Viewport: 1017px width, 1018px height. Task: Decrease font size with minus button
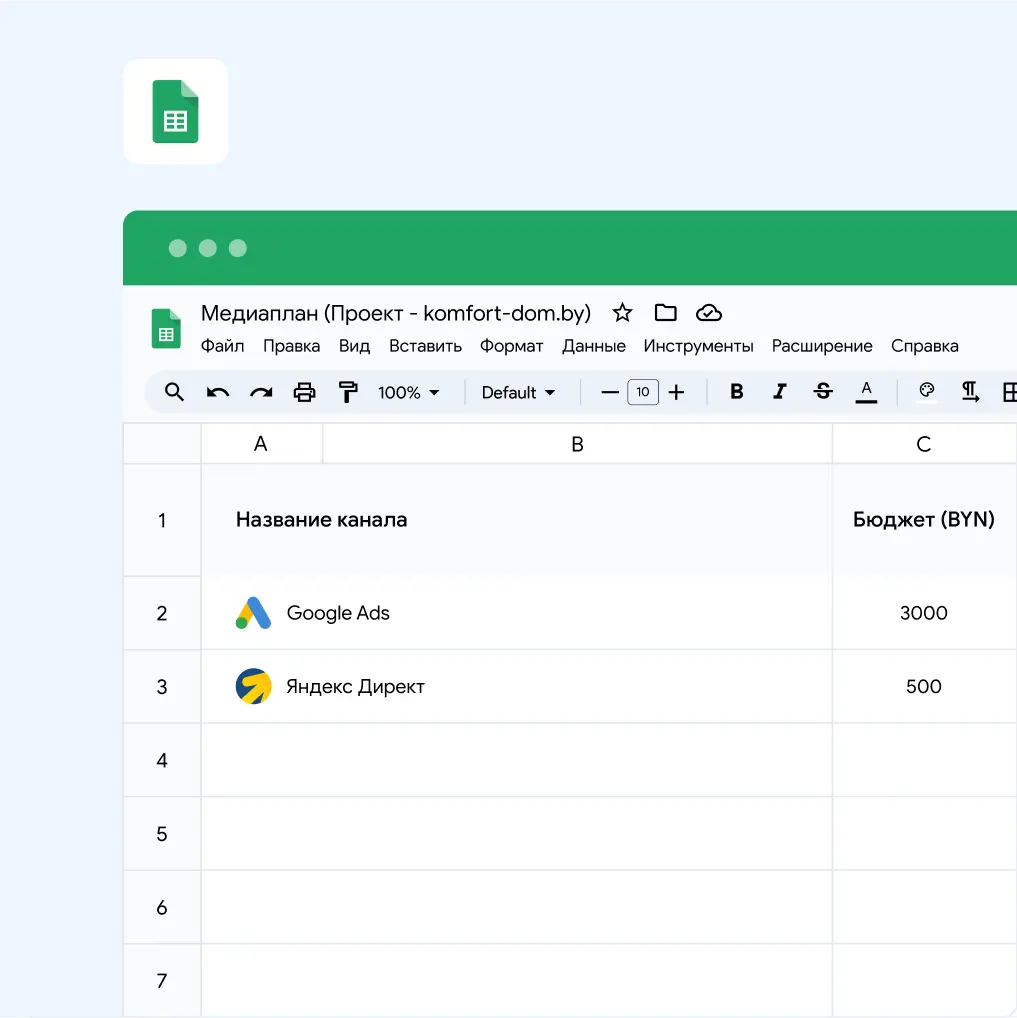[610, 393]
